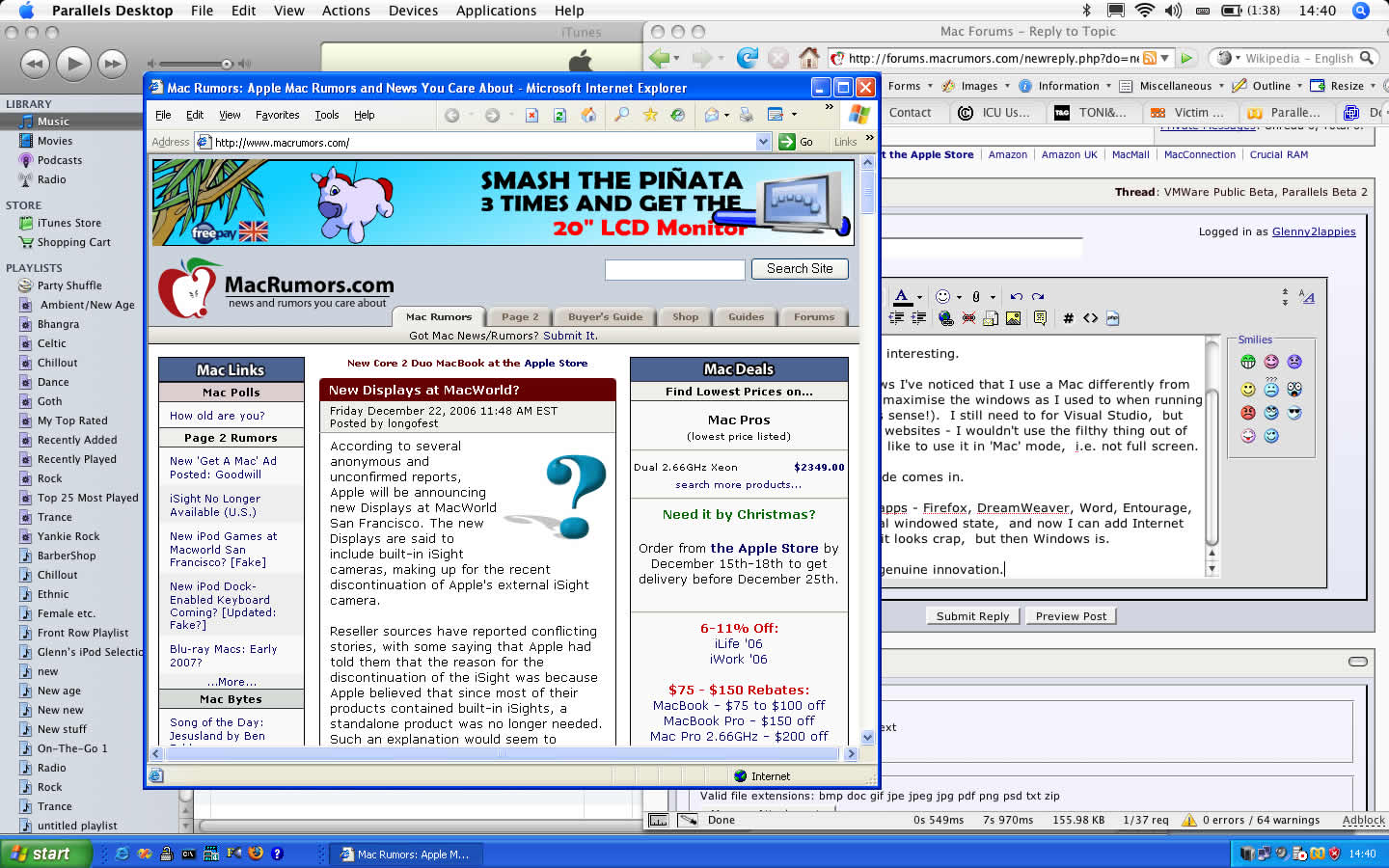Open History icon in IE toolbar

tap(678, 115)
